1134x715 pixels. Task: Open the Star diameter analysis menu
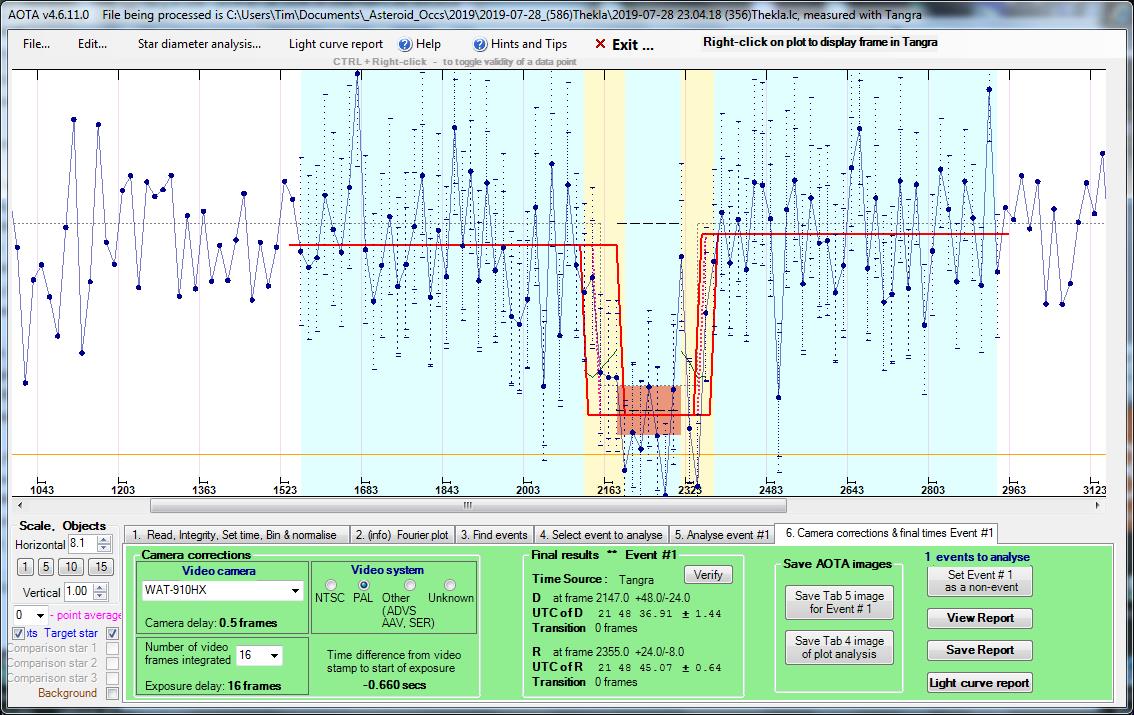pos(199,44)
